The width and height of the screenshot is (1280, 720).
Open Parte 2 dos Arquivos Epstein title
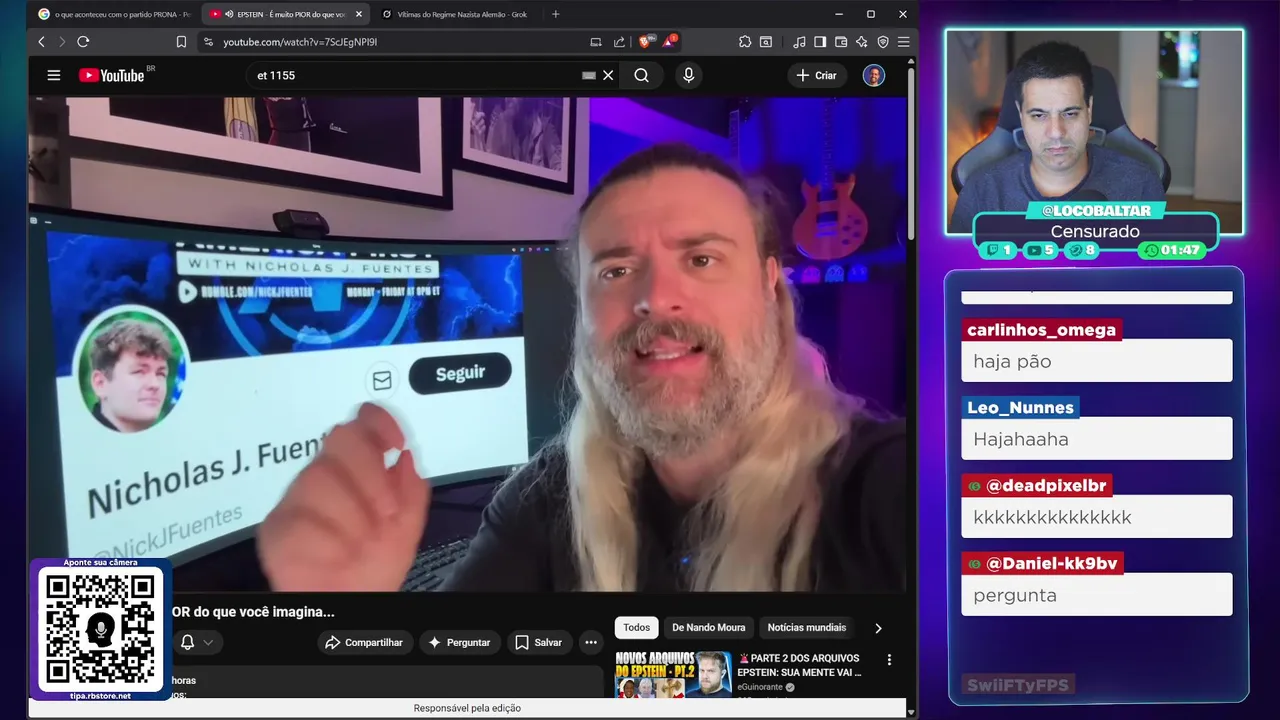(800, 665)
